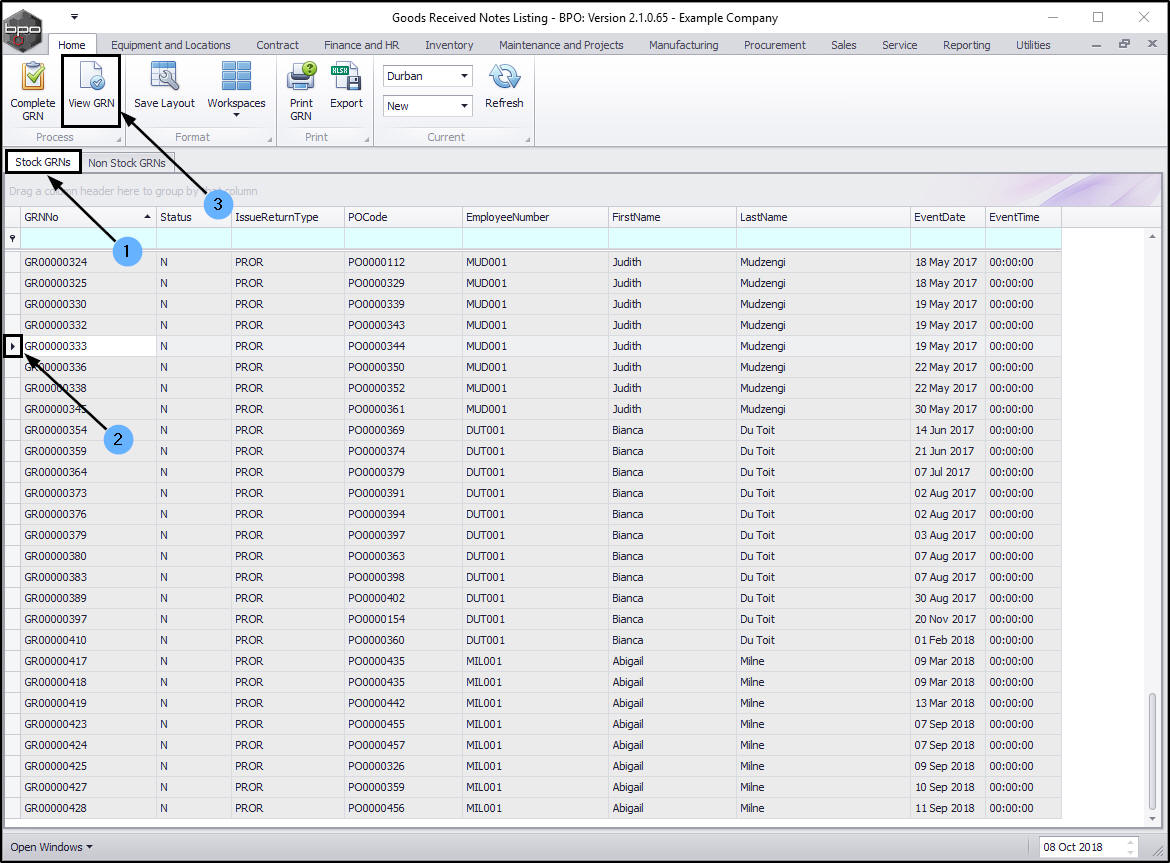Expand the New status dropdown

(465, 106)
